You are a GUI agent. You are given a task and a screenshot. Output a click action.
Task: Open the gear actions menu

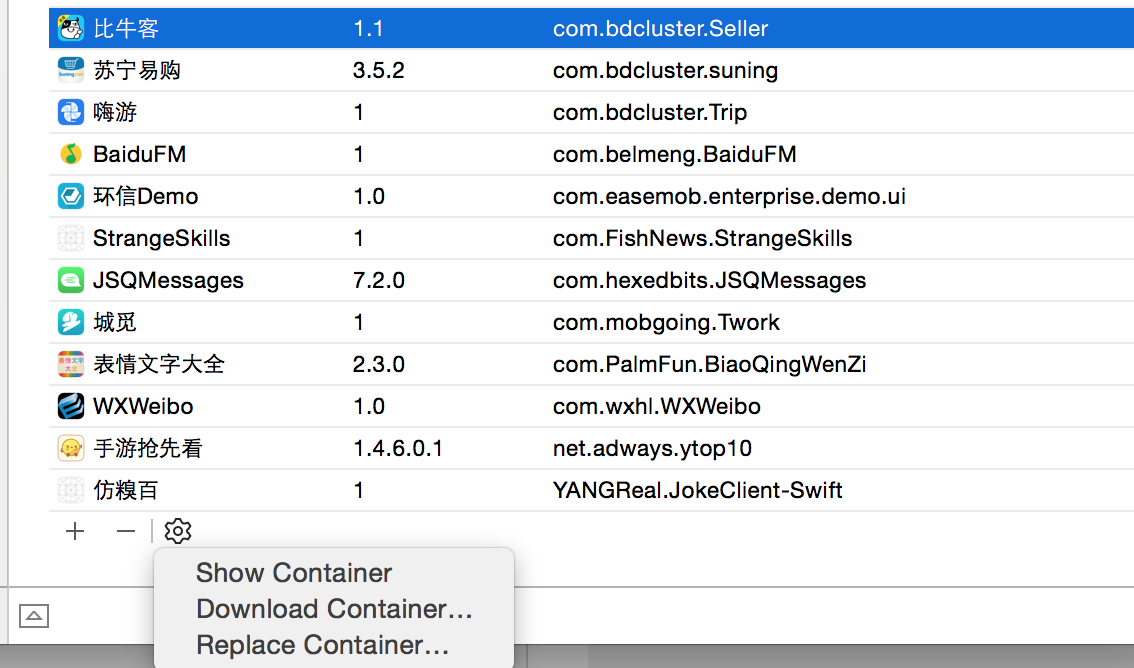(178, 531)
